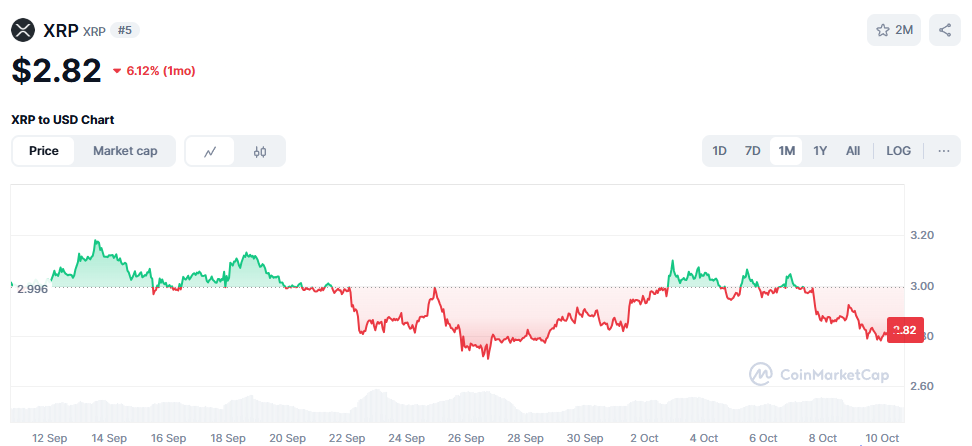
Task: Switch to the Market cap tab
Action: [125, 151]
